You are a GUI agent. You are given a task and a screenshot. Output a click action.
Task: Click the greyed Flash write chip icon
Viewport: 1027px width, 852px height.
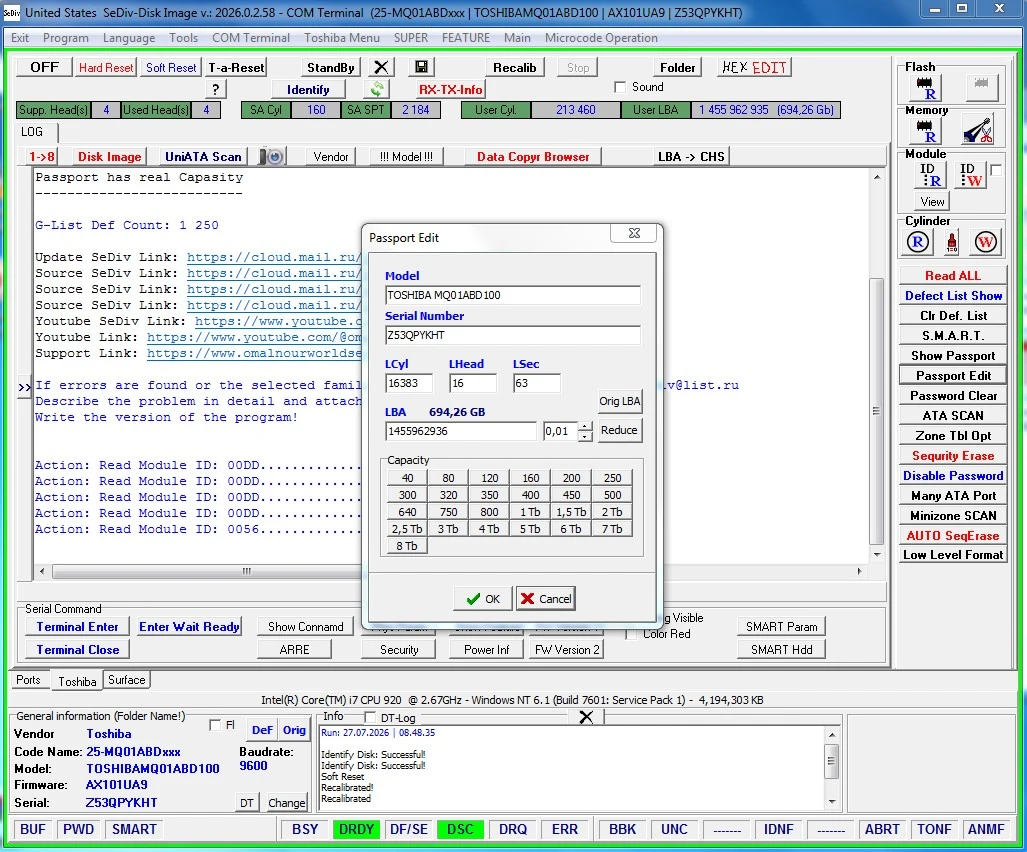click(x=981, y=87)
